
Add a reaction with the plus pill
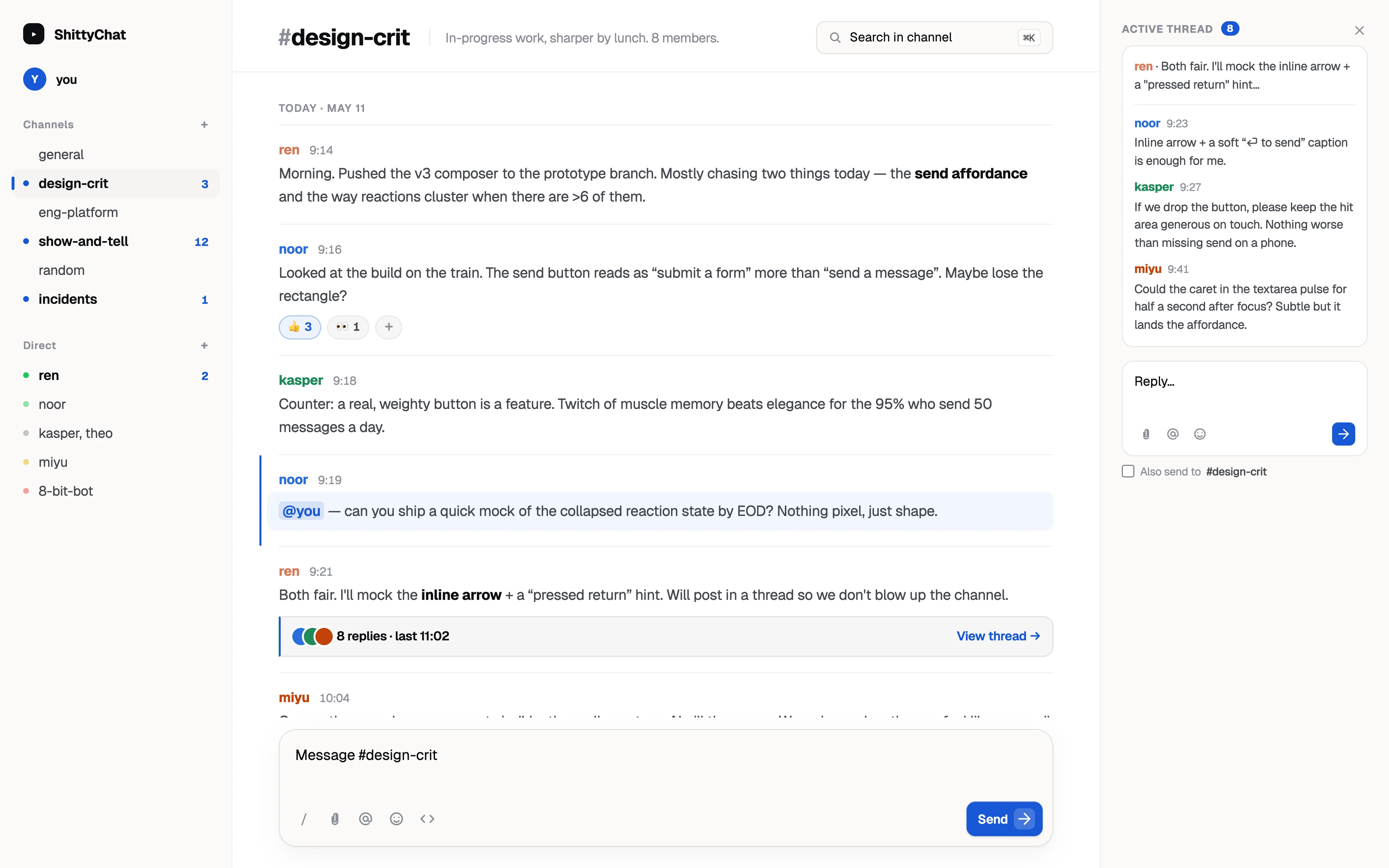[389, 327]
